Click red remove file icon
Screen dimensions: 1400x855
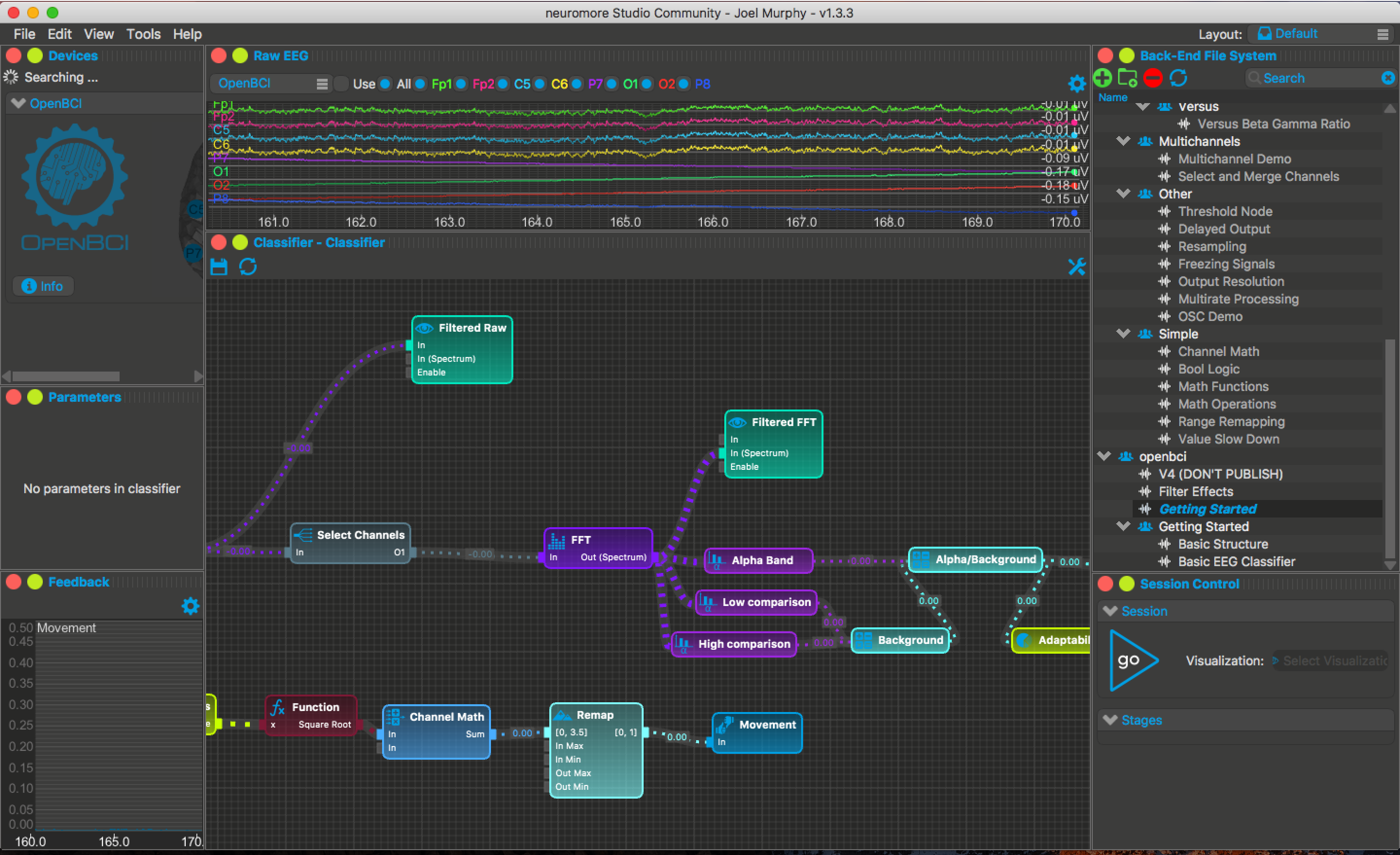point(1153,78)
